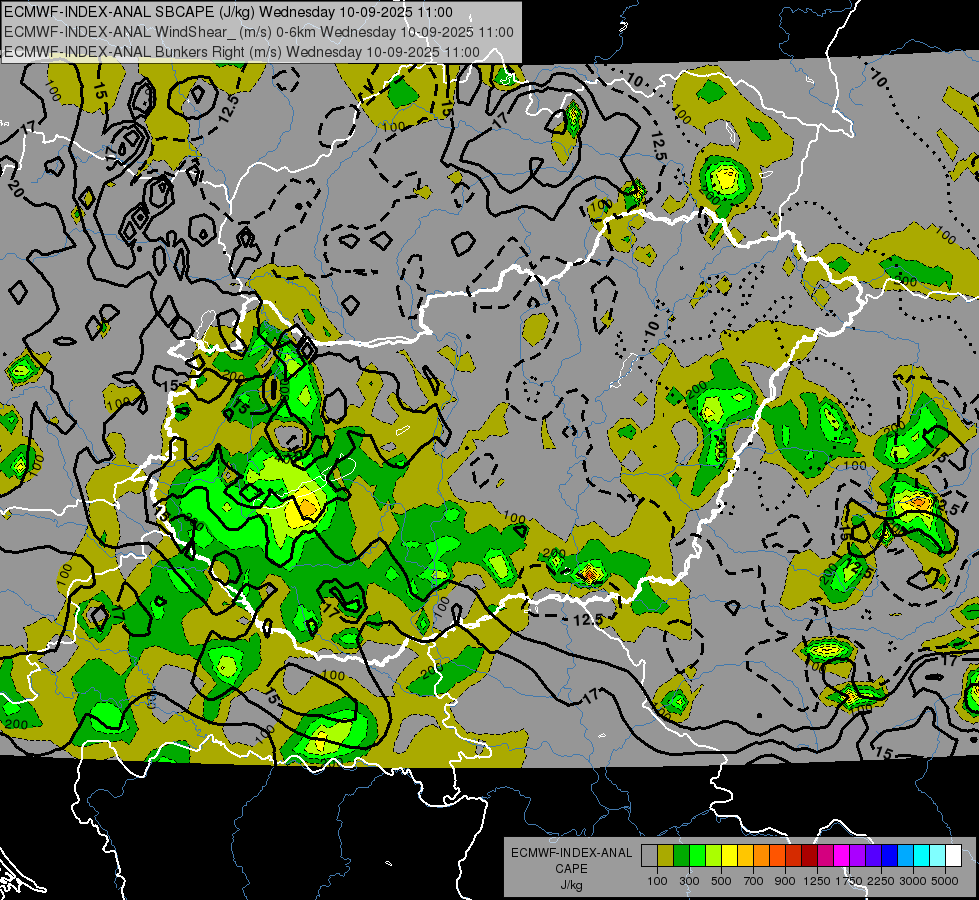Choose the orange swatch right of 700
This screenshot has width=979, height=900.
click(x=762, y=856)
